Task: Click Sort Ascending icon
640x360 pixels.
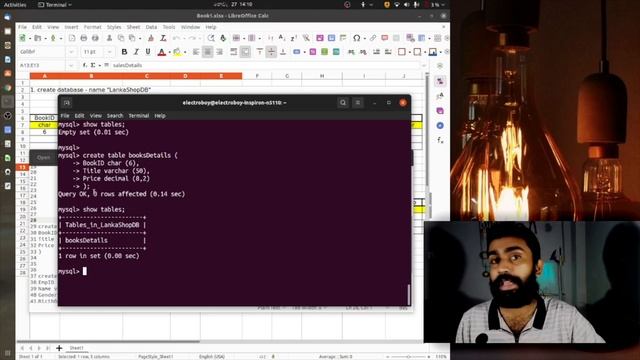Action: coord(282,38)
